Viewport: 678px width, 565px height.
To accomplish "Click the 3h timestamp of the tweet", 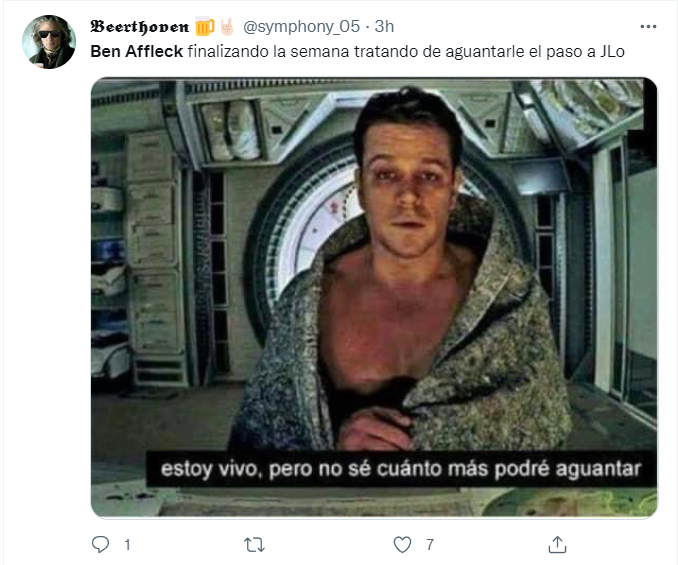I will point(384,27).
